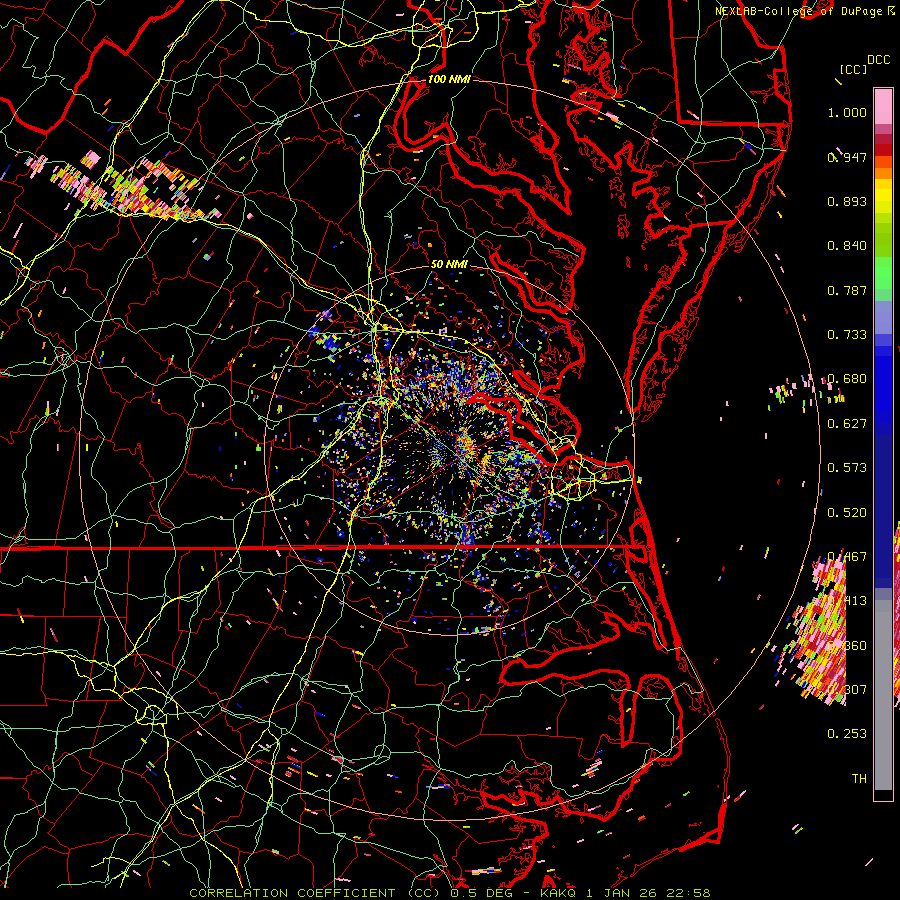
Task: Click the 22:58 timestamp in the caption
Action: [688, 893]
